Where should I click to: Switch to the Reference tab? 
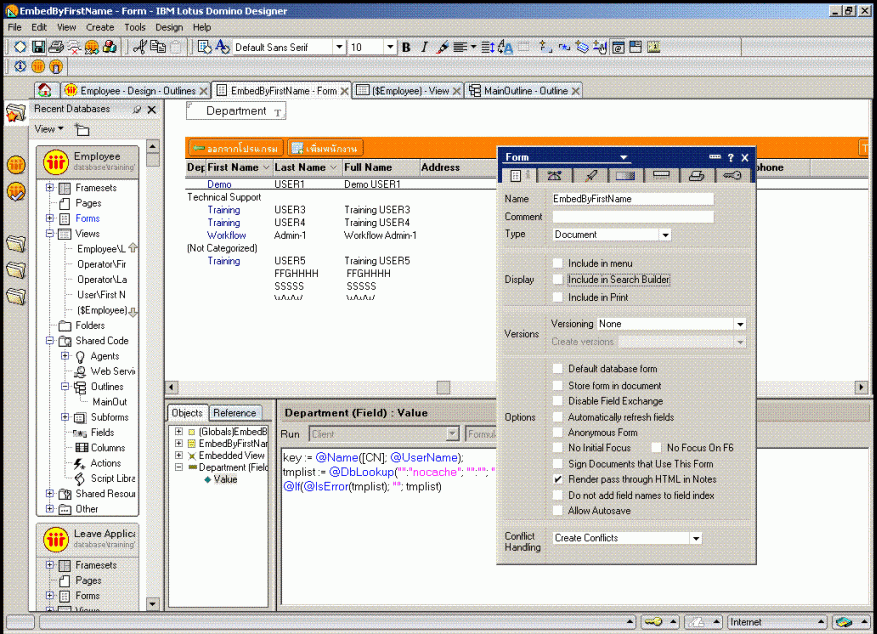[x=234, y=413]
